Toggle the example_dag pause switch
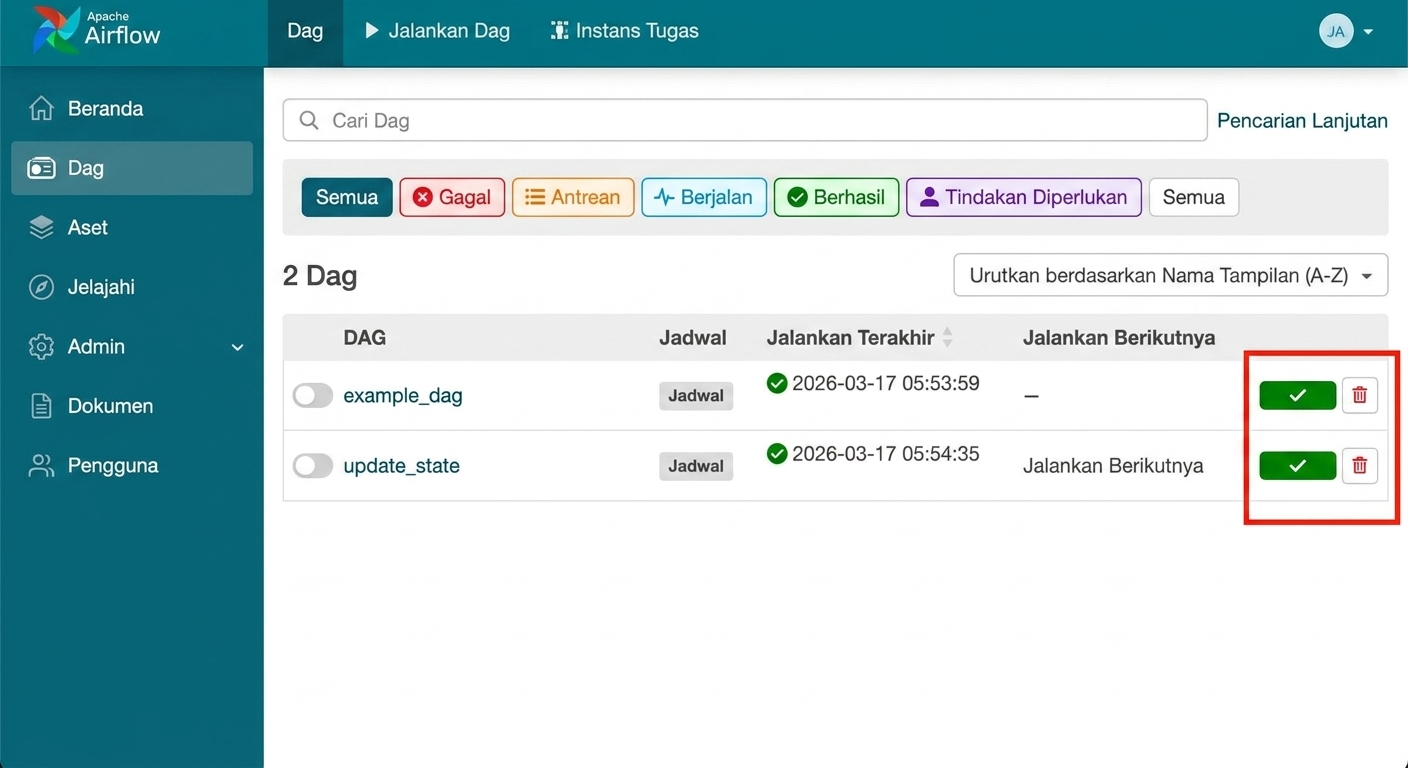1408x768 pixels. click(312, 396)
